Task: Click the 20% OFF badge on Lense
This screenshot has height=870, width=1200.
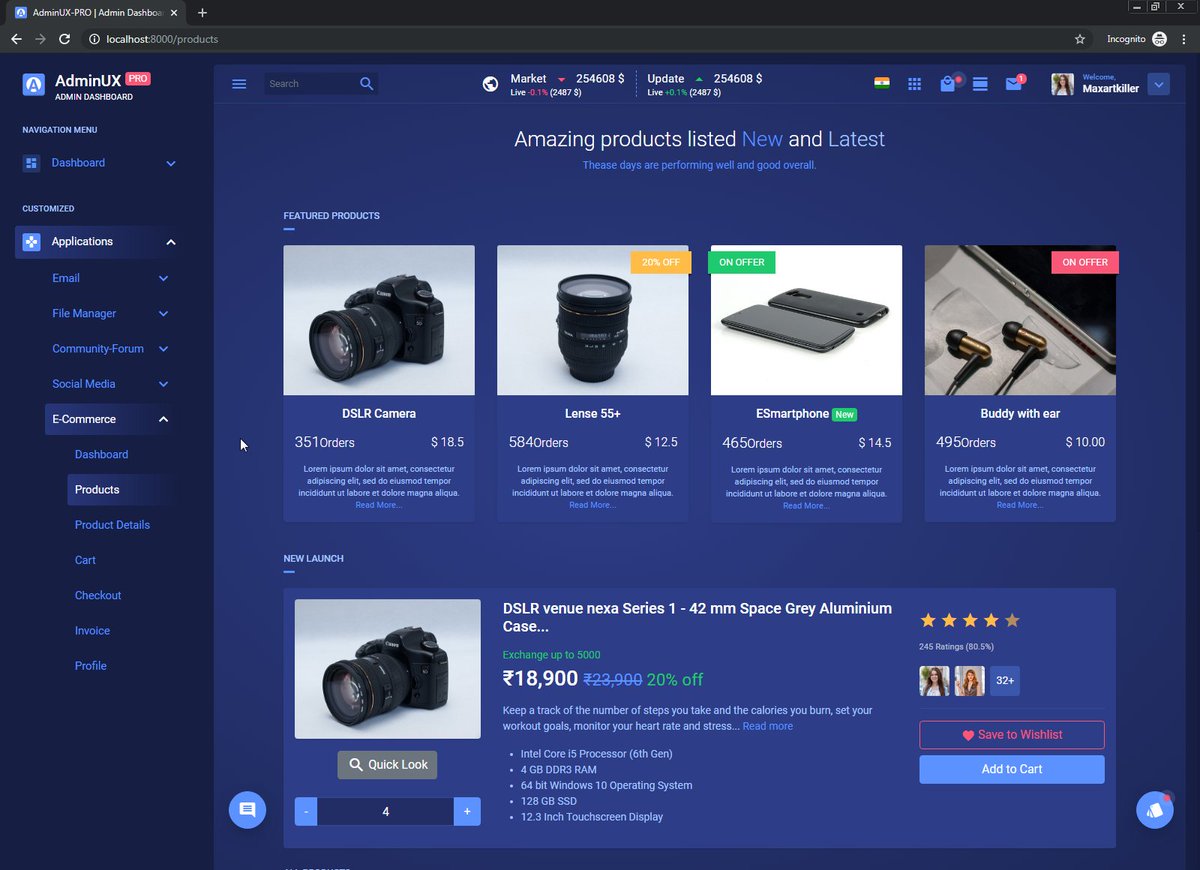Action: point(660,262)
